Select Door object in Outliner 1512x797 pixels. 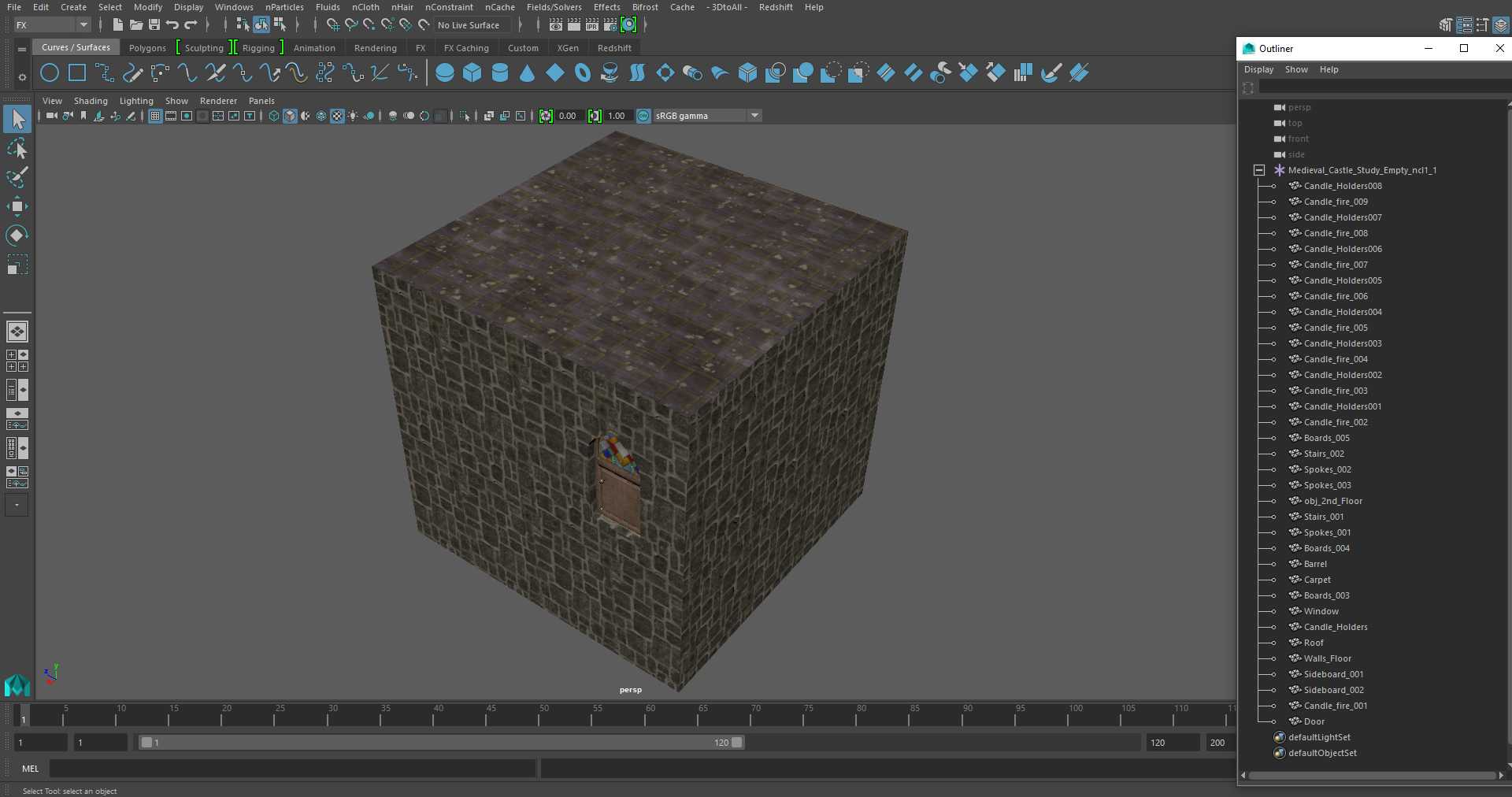(x=1314, y=721)
